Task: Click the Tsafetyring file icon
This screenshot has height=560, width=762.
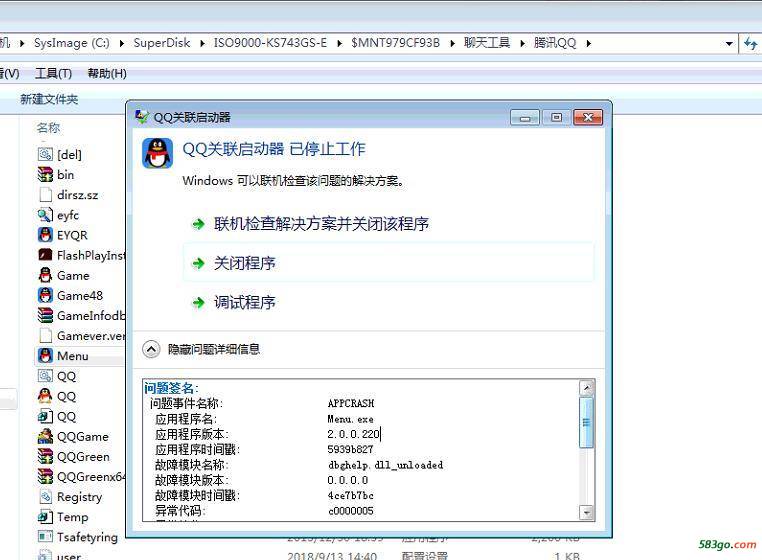Action: 45,537
